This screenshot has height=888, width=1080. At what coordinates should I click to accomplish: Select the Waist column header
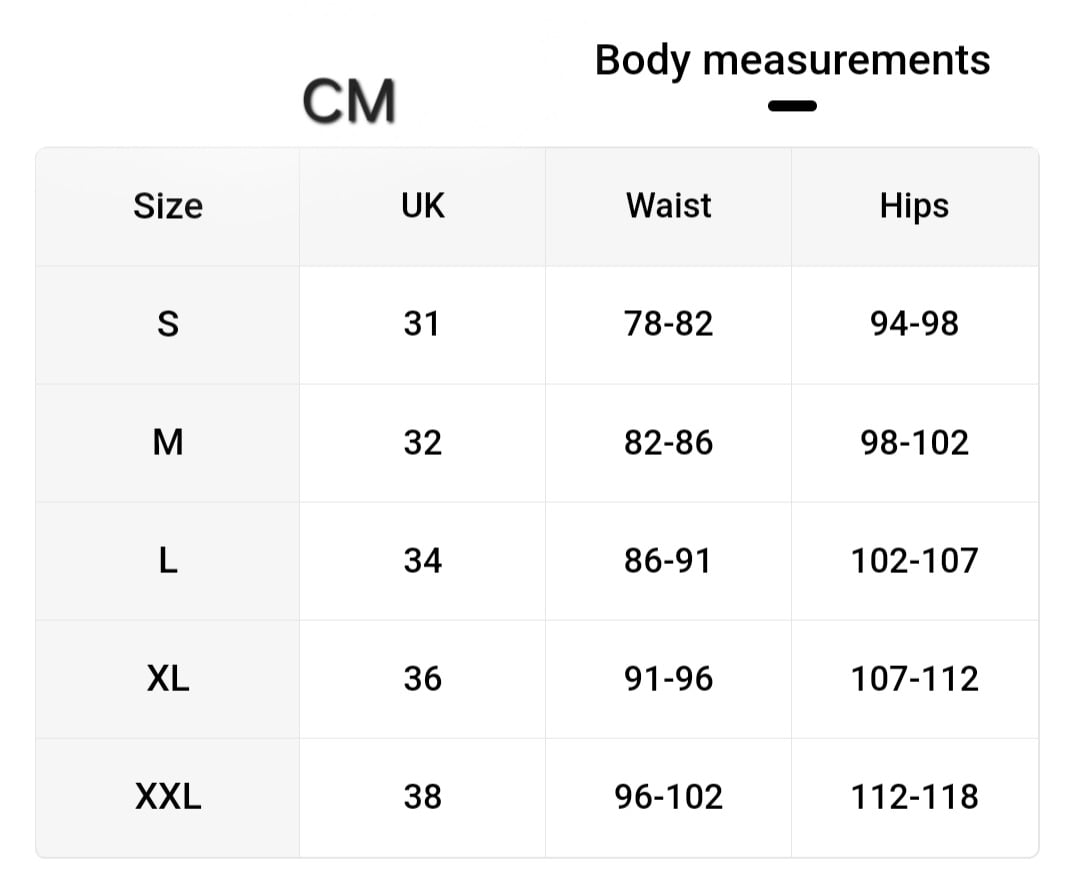pos(668,206)
